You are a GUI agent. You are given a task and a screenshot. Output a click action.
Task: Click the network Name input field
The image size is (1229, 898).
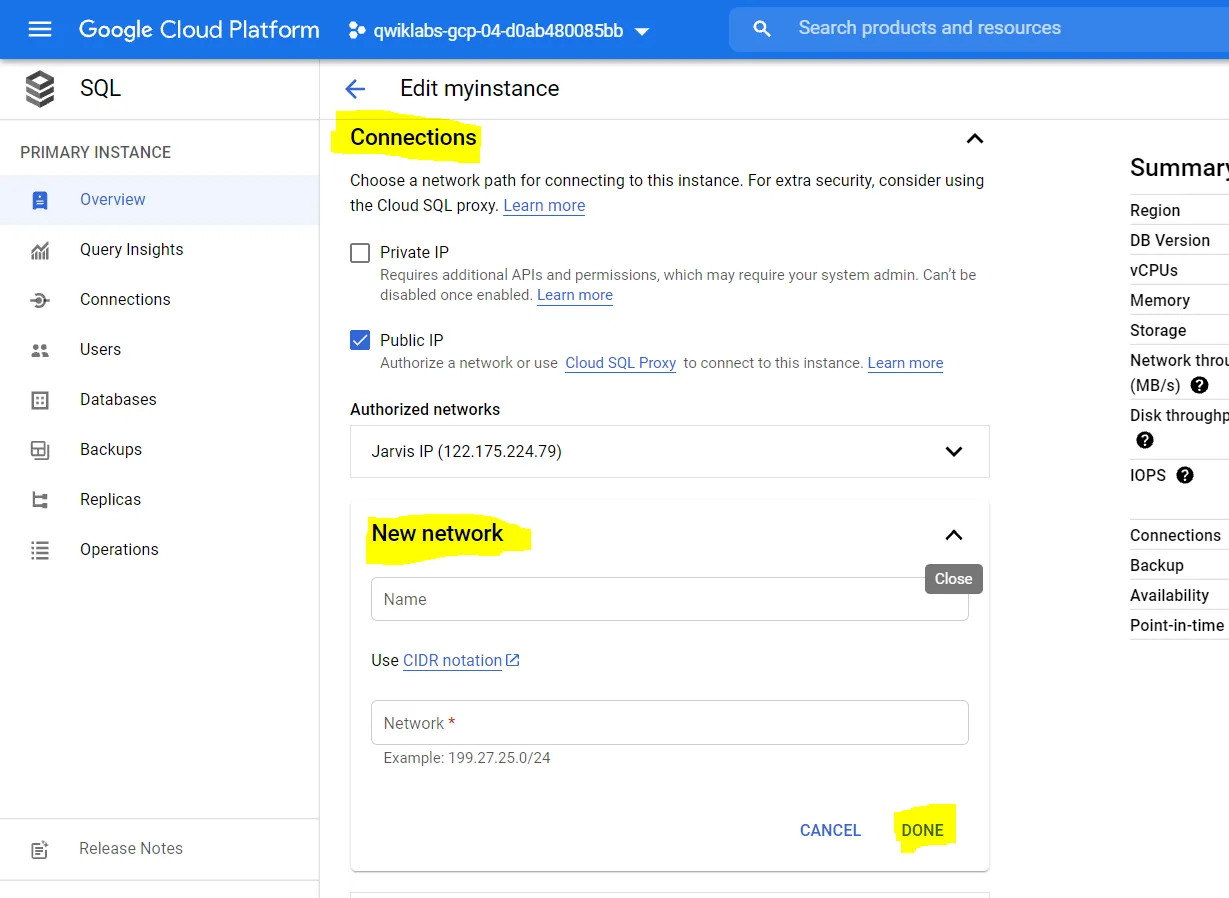pos(669,600)
